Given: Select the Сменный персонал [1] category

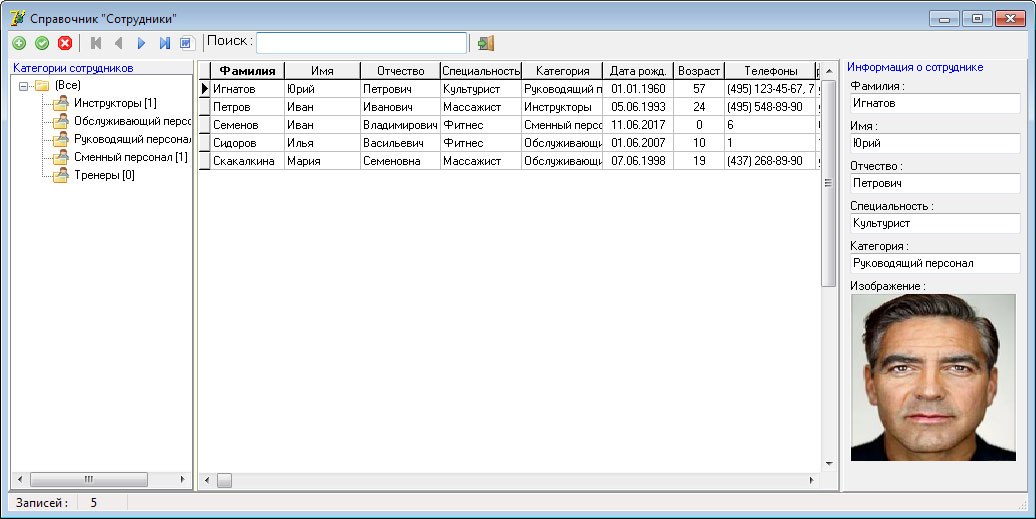Looking at the screenshot, I should (x=130, y=158).
